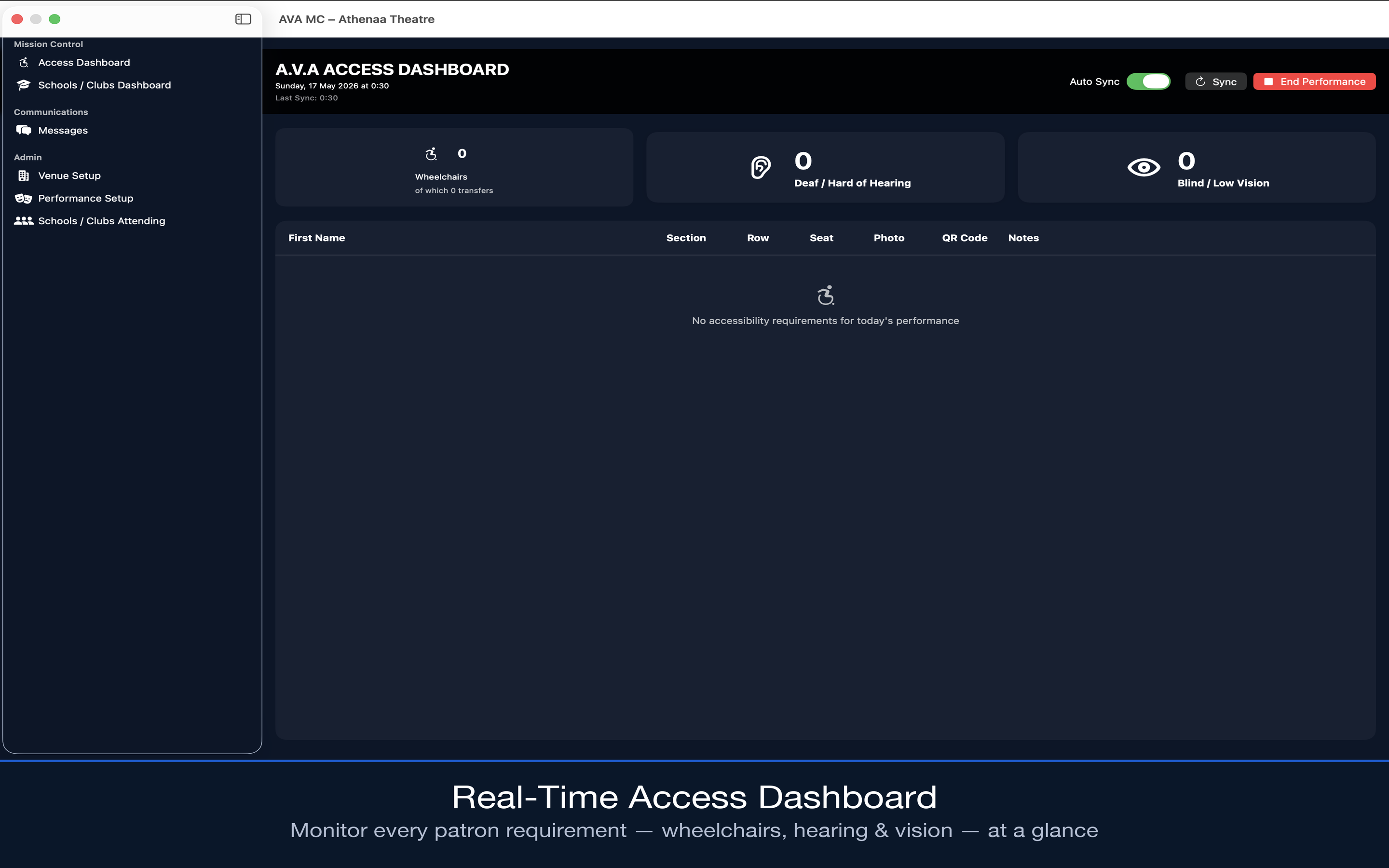The width and height of the screenshot is (1389, 868).
Task: Click the Notes column header
Action: pyautogui.click(x=1023, y=238)
